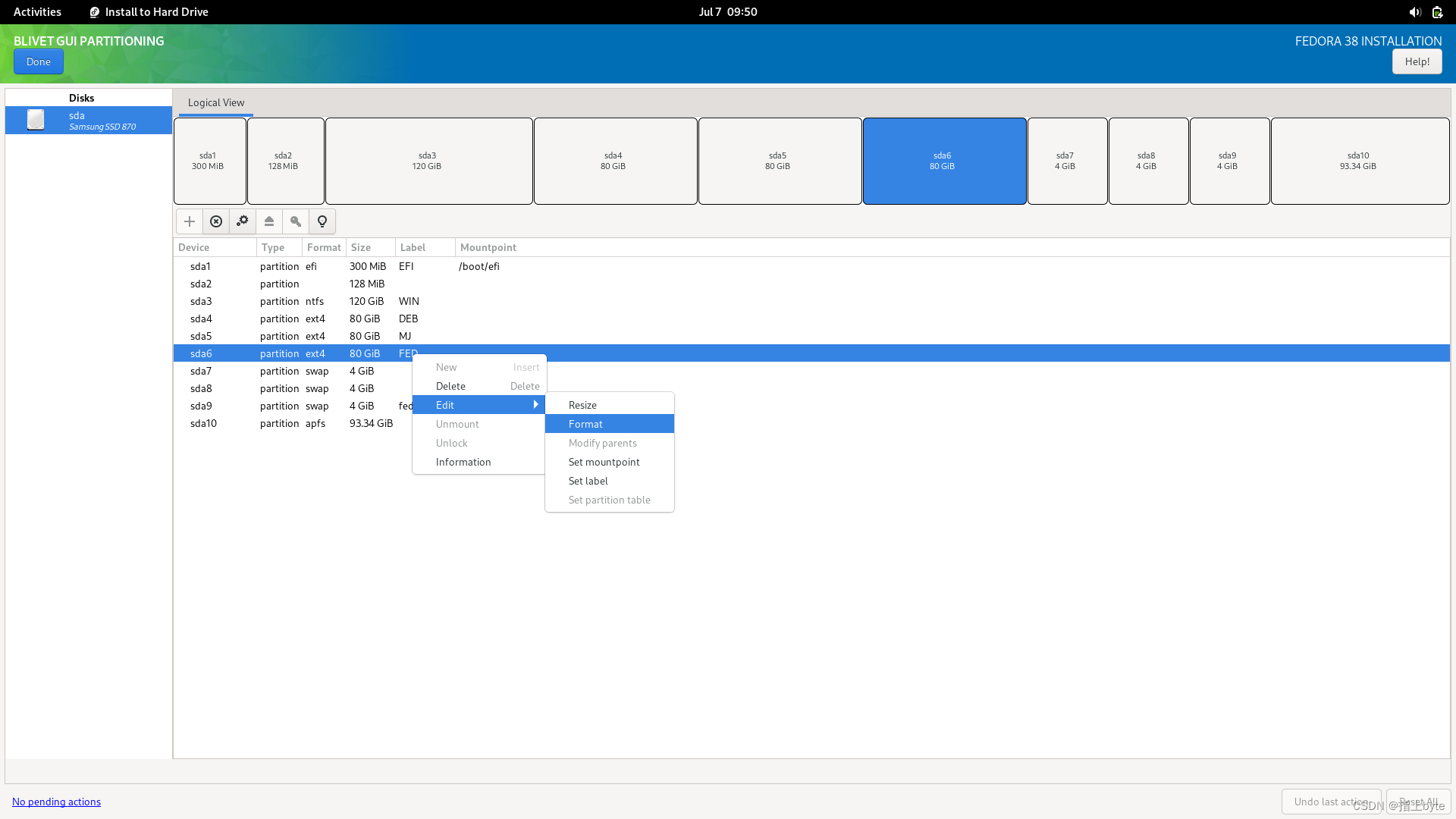Expand the Edit submenu arrow
1456x819 pixels.
535,405
